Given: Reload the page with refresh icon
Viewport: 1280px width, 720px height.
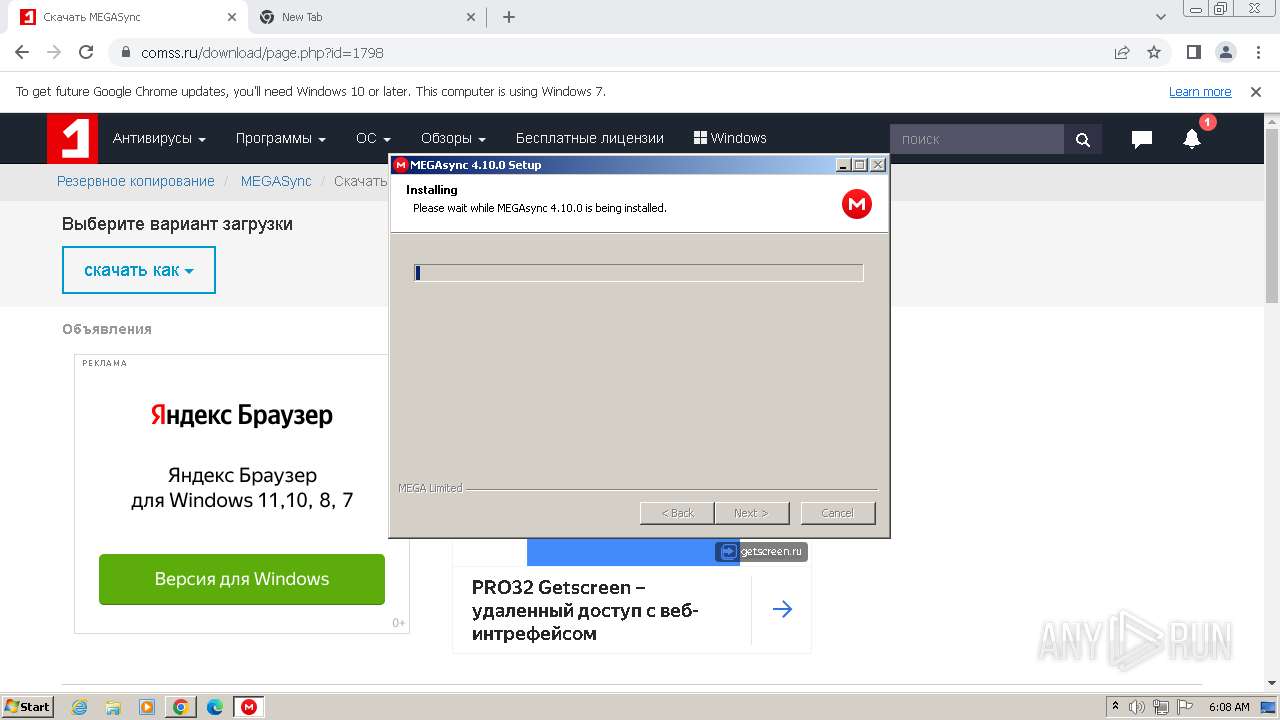Looking at the screenshot, I should pyautogui.click(x=86, y=52).
